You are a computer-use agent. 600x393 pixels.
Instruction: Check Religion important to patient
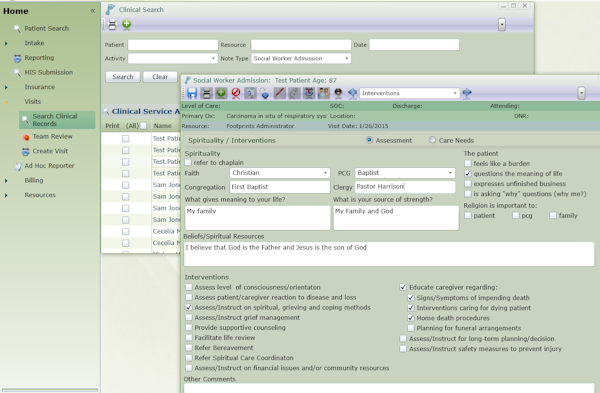tap(468, 216)
